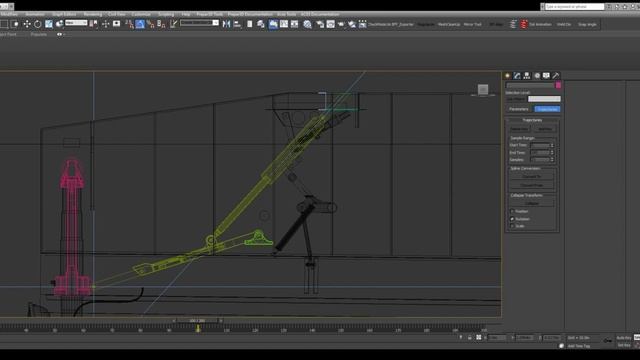
Task: Open the Schematic View icon
Action: (x=294, y=24)
